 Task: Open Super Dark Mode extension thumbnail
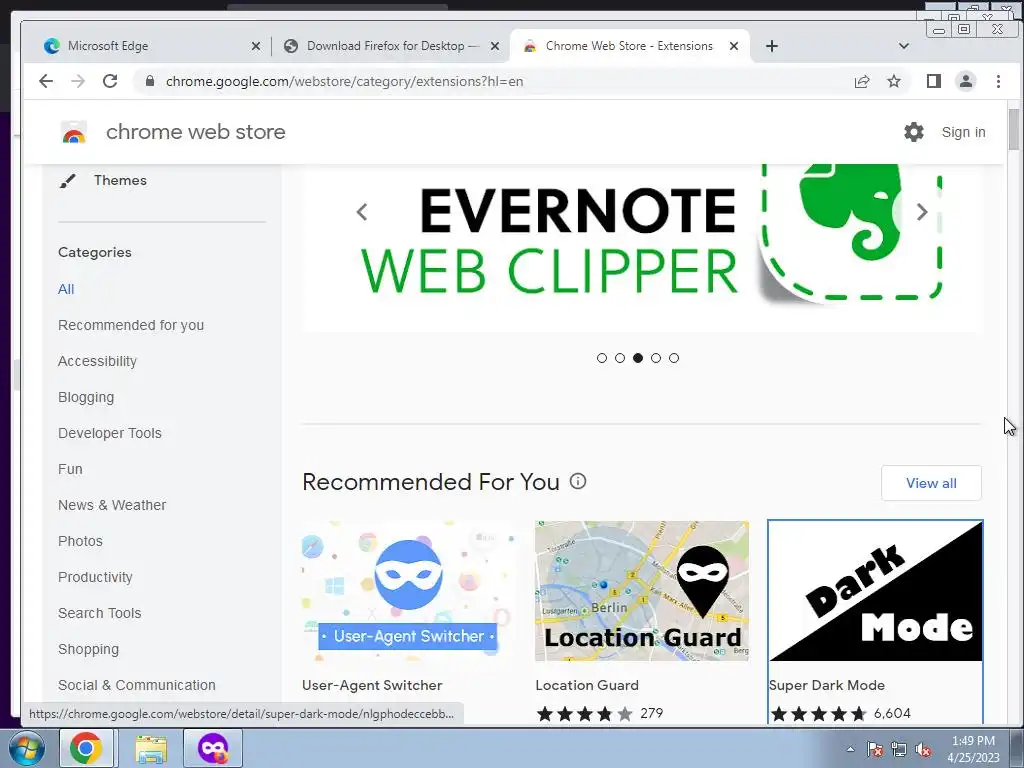coord(875,591)
